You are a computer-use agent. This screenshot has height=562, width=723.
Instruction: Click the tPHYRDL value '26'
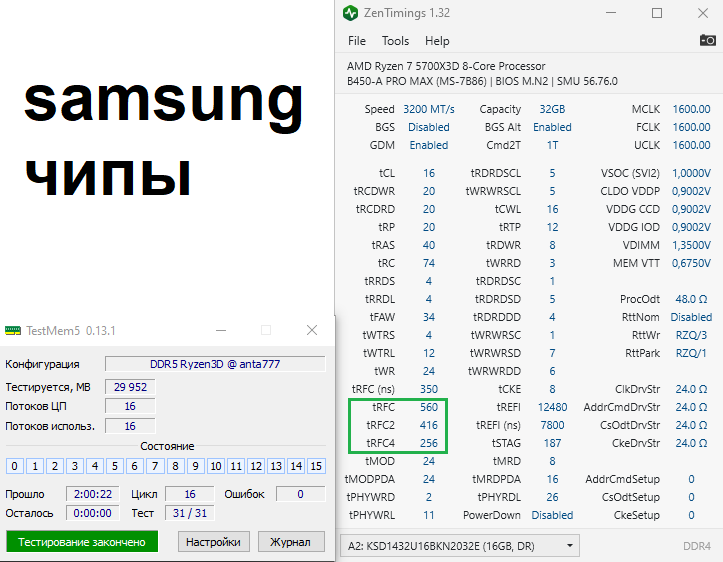click(x=552, y=497)
